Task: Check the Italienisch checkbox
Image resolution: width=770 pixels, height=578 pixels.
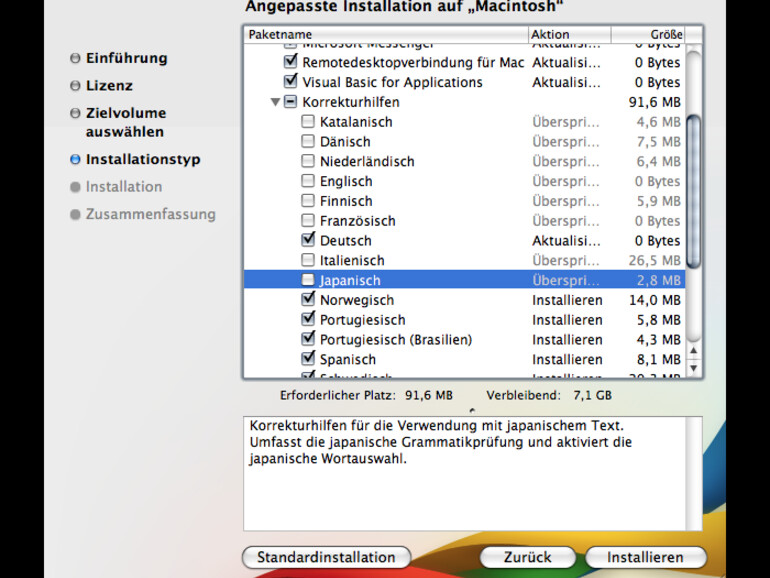Action: 308,260
